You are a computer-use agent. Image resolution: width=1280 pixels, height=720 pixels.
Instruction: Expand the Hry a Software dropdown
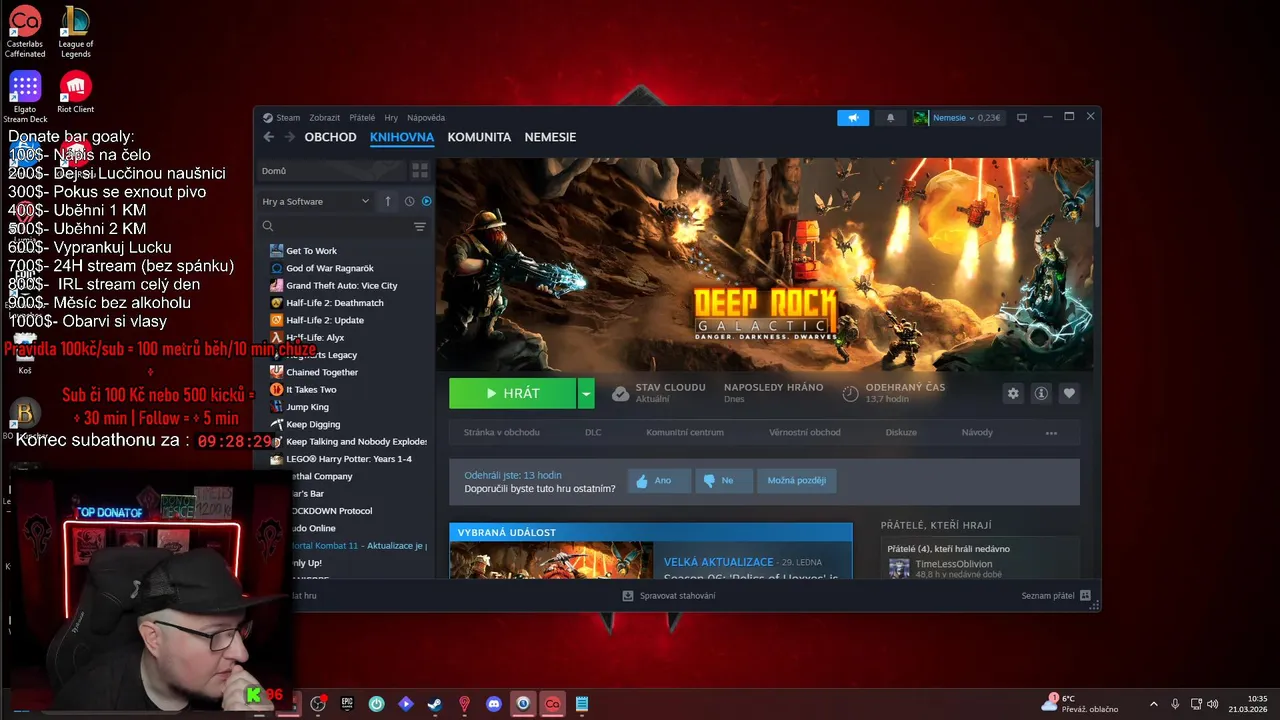coord(316,201)
